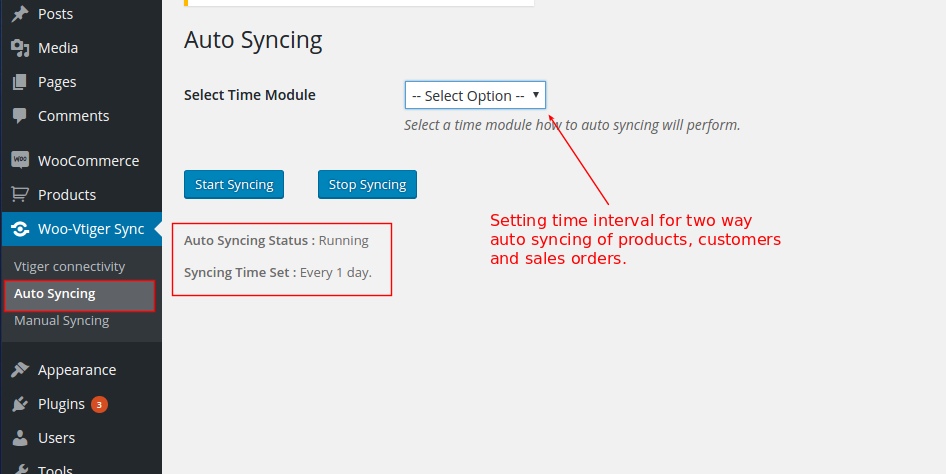The width and height of the screenshot is (946, 474).
Task: Open the Select Time Module dropdown
Action: coord(475,95)
